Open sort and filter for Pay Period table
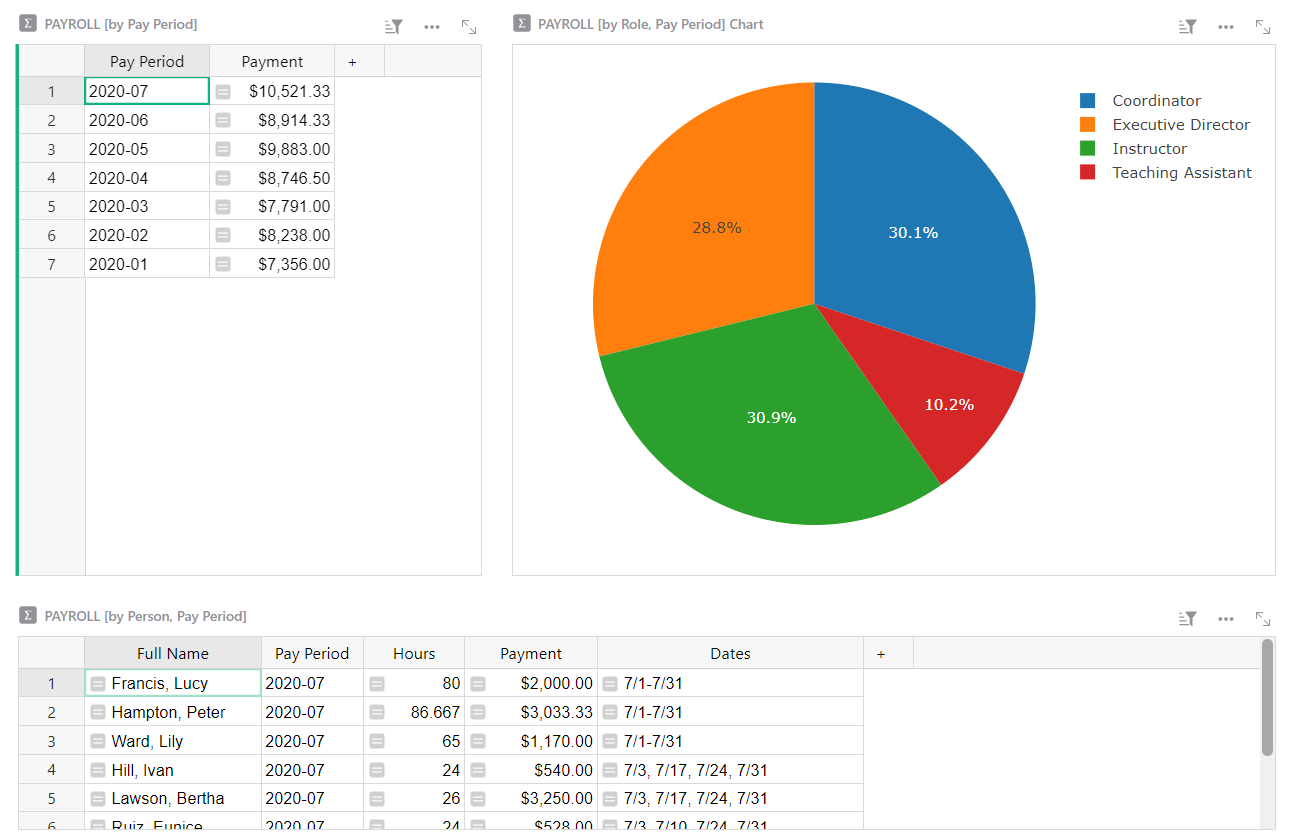This screenshot has width=1296, height=840. [395, 27]
